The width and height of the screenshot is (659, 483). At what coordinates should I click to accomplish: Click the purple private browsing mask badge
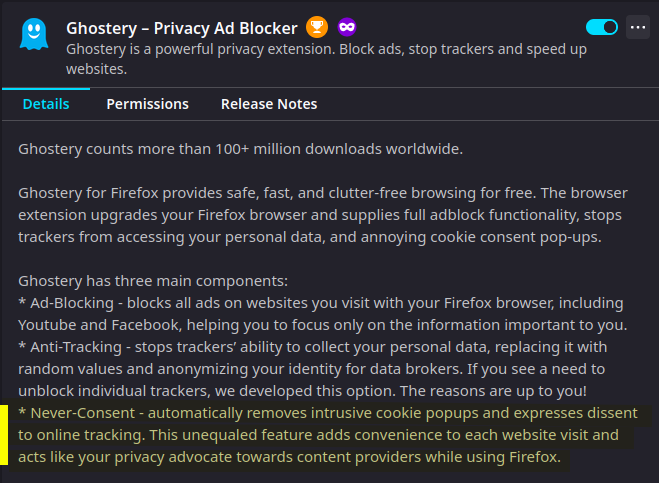pyautogui.click(x=347, y=27)
